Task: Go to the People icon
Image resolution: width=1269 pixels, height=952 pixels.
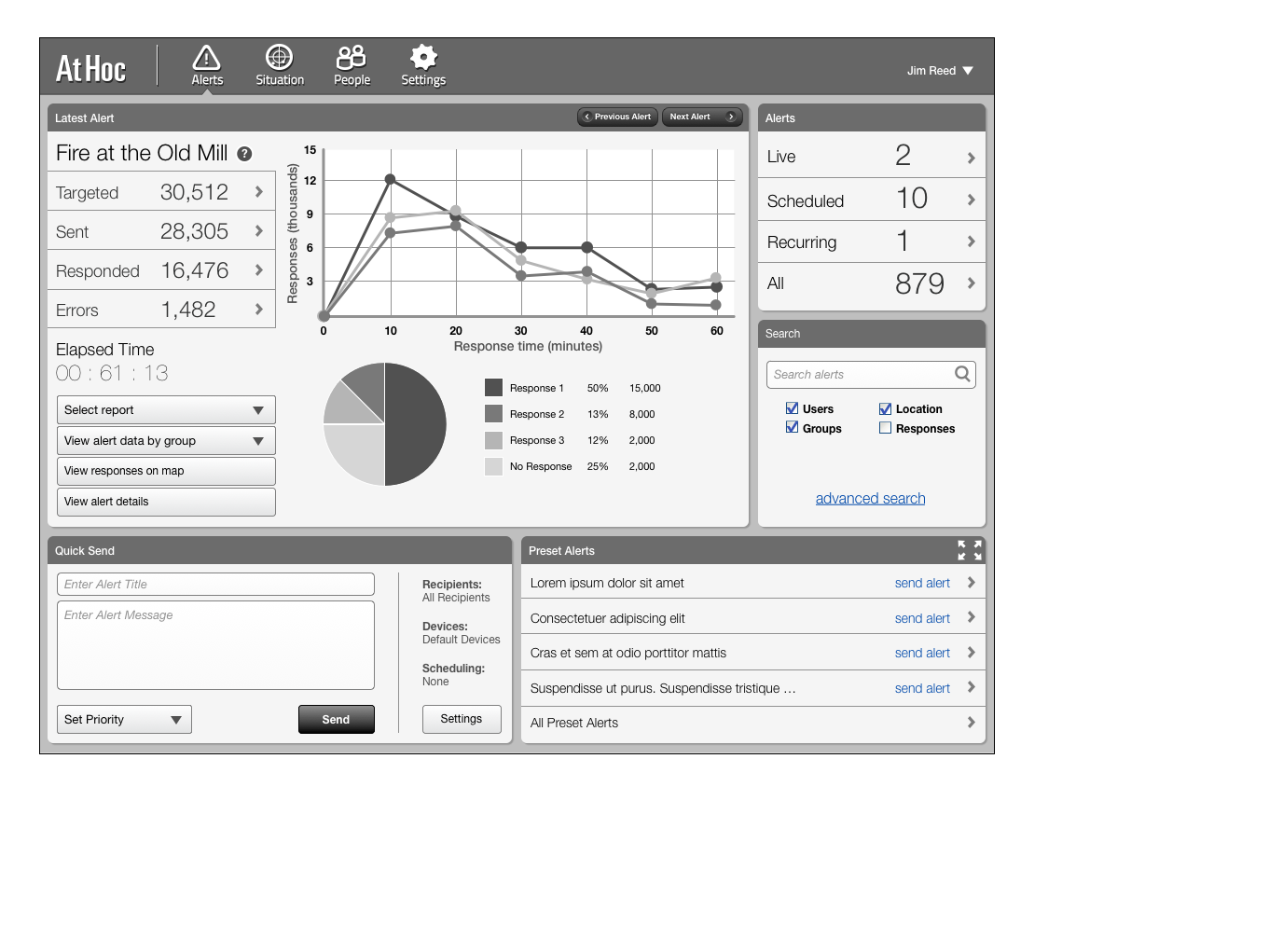Action: tap(352, 58)
